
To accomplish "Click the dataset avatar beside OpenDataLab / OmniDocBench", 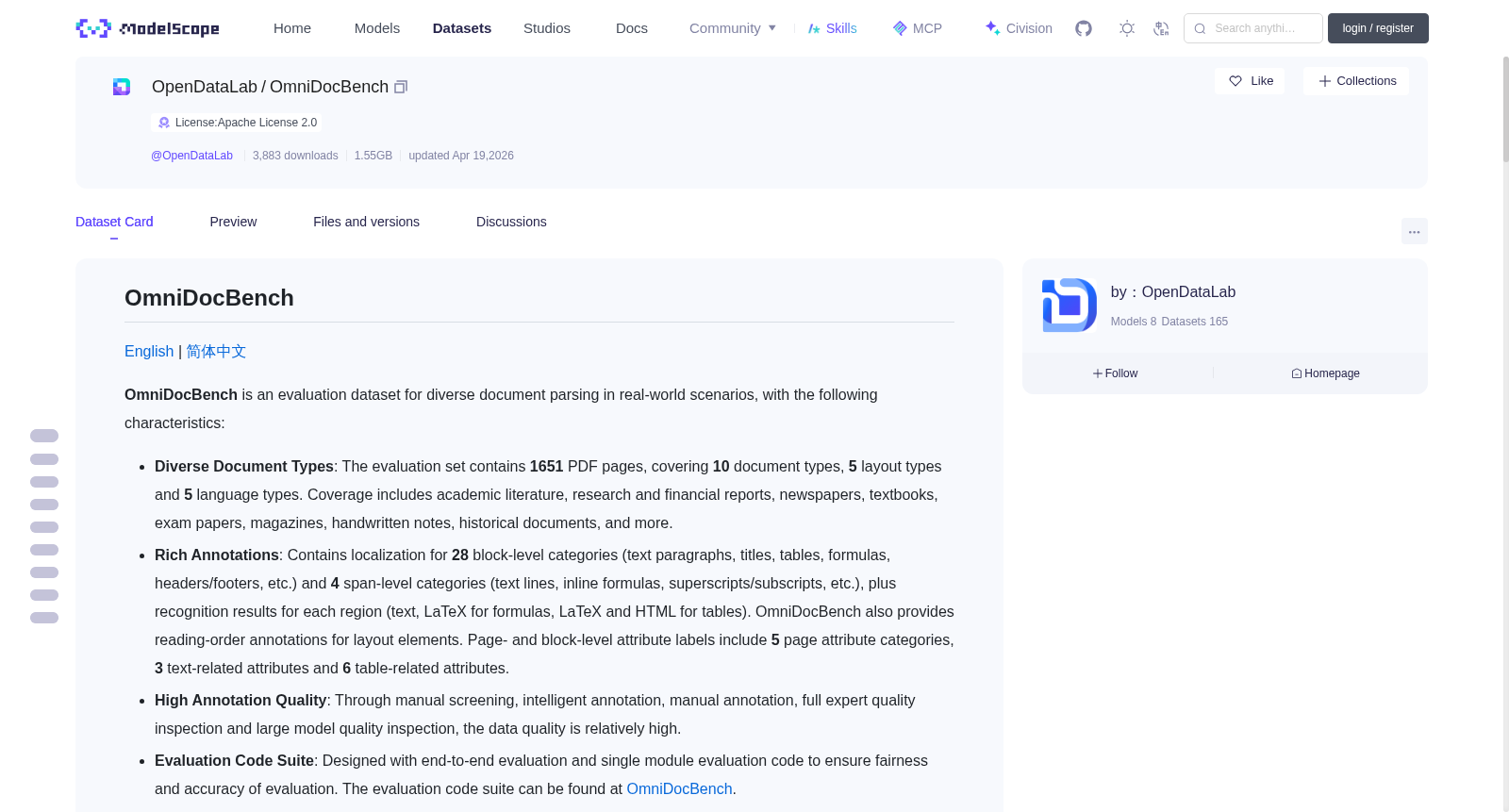I will 122,87.
